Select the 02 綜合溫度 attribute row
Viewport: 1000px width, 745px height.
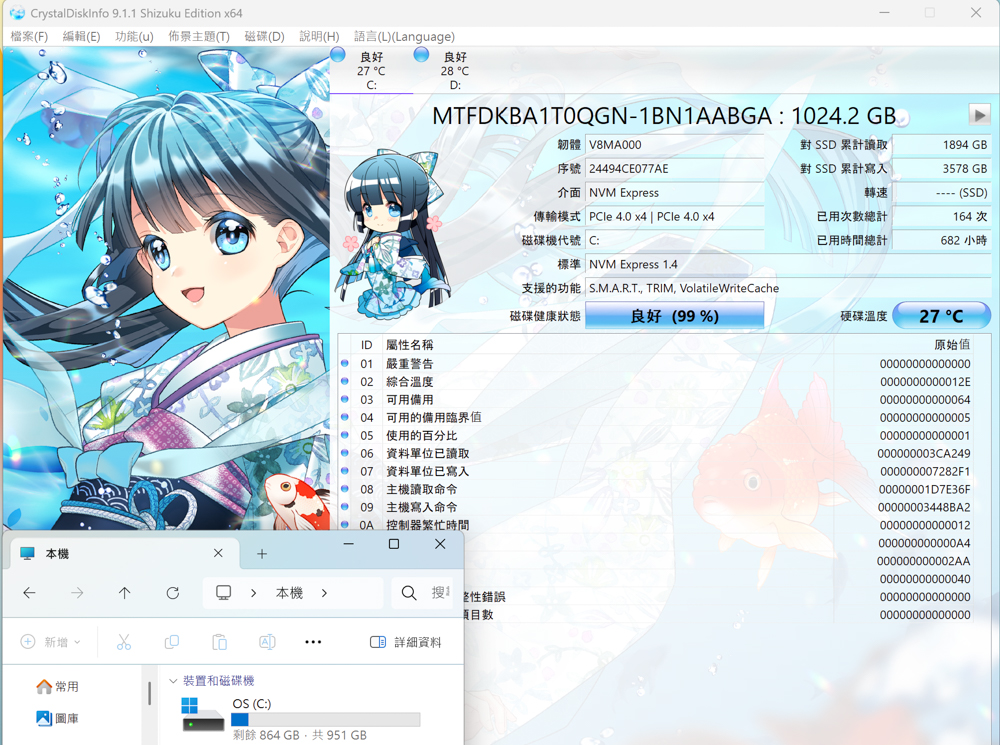point(656,381)
